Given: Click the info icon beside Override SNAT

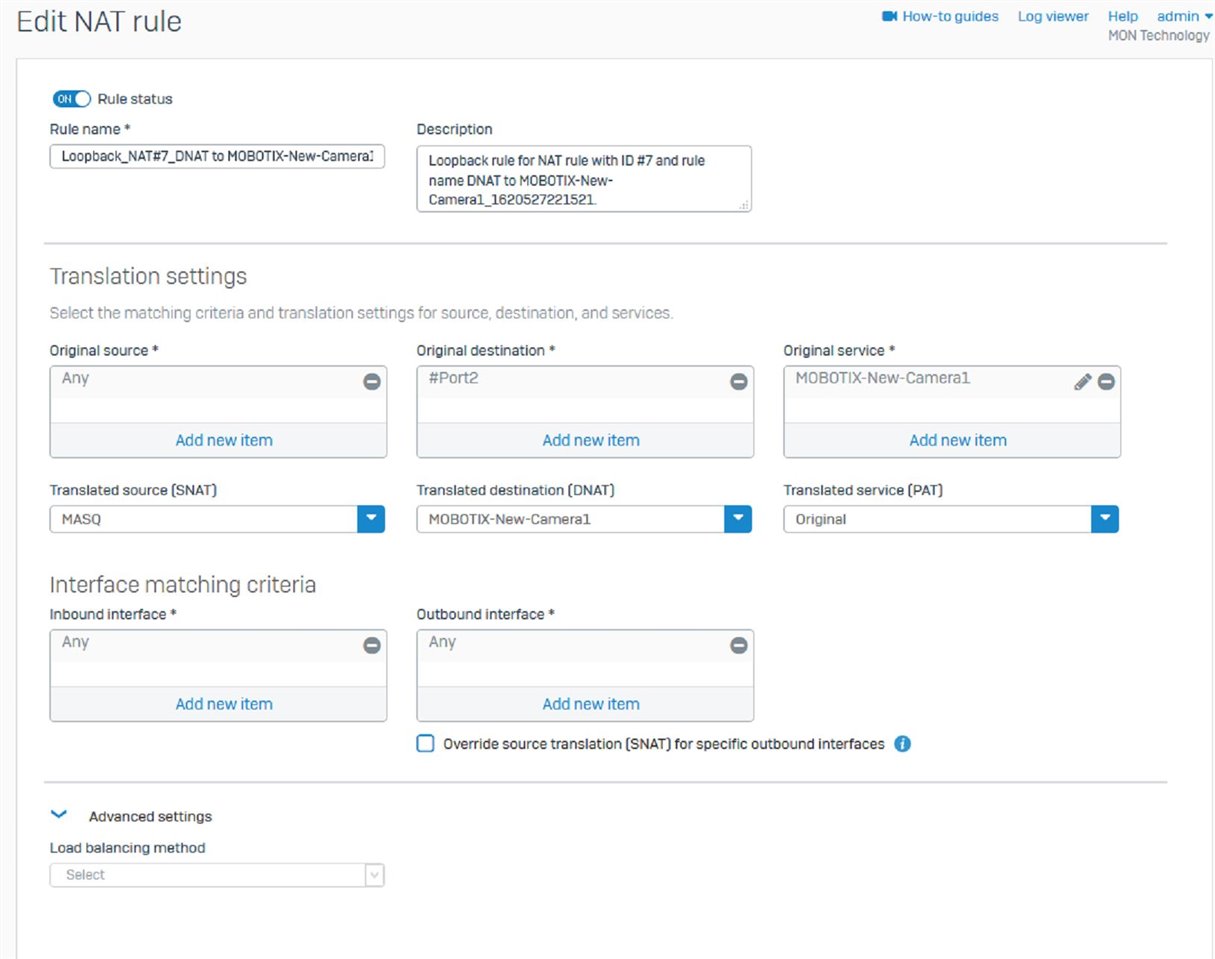Looking at the screenshot, I should (x=902, y=744).
